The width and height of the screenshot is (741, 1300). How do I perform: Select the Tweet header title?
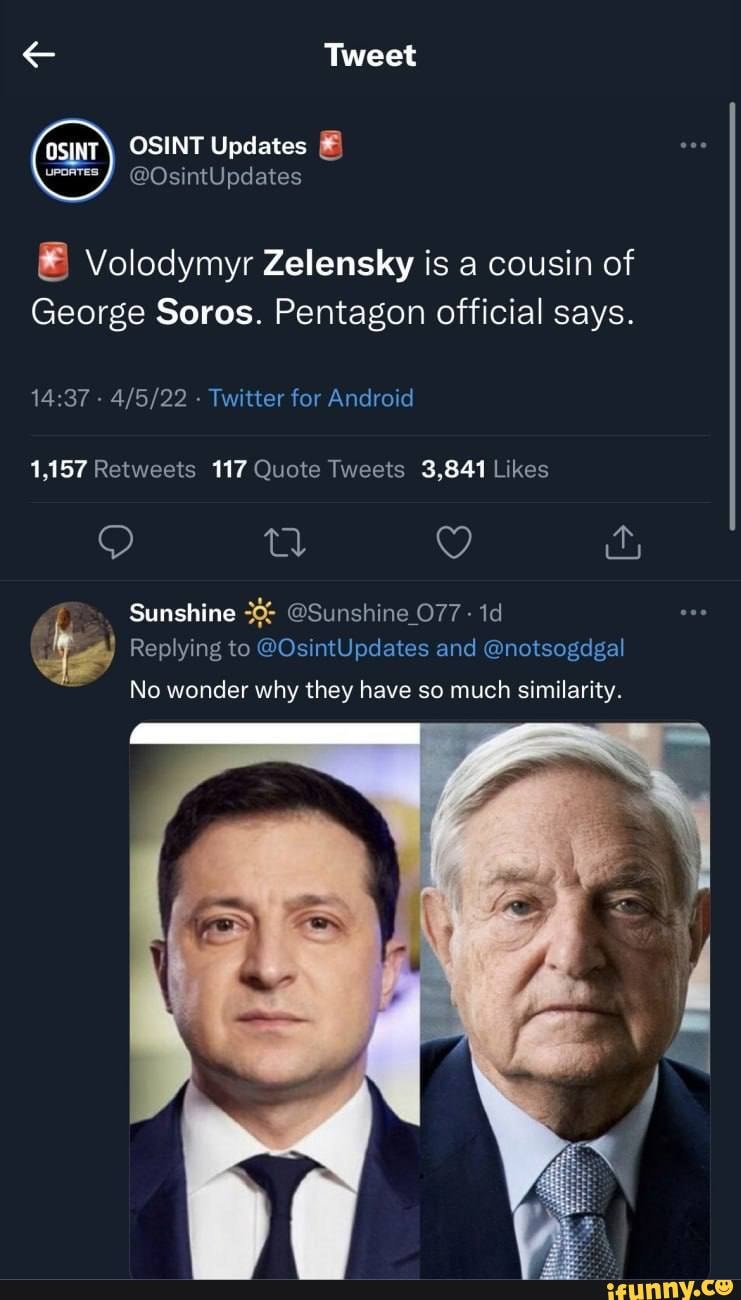point(370,55)
